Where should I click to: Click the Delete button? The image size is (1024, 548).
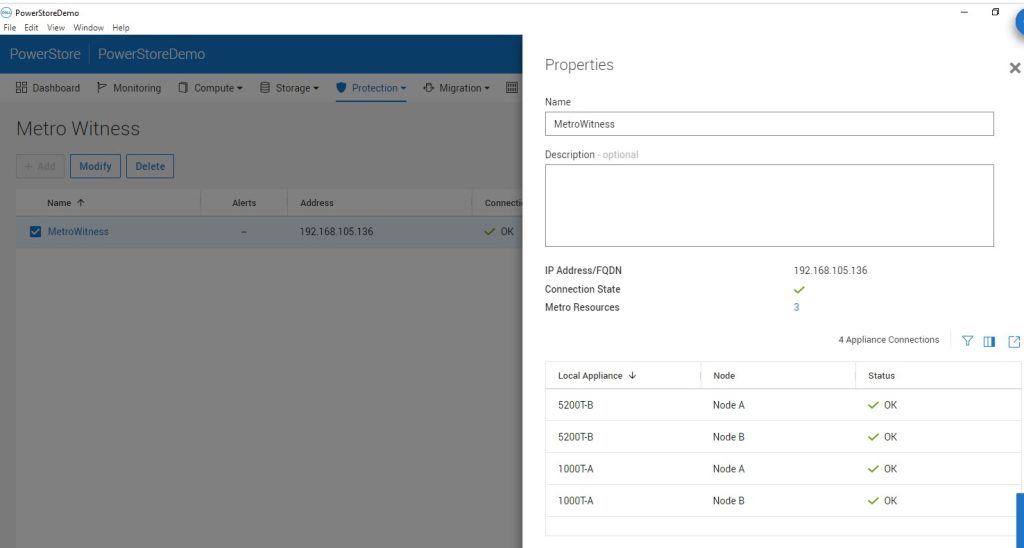click(x=150, y=166)
